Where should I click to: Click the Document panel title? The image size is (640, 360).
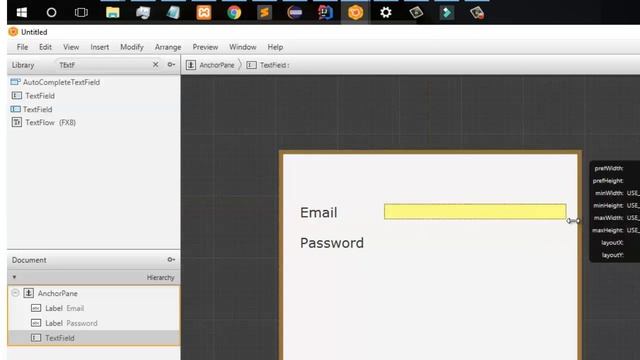[x=29, y=260]
